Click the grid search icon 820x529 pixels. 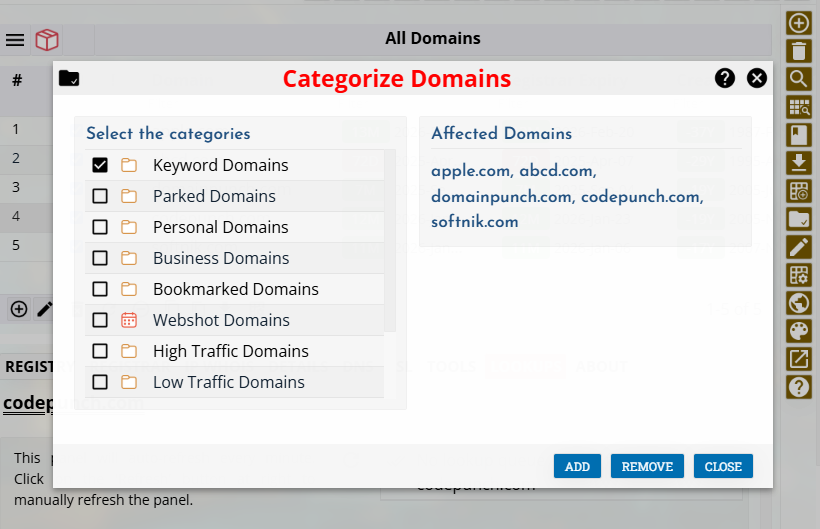coord(799,107)
